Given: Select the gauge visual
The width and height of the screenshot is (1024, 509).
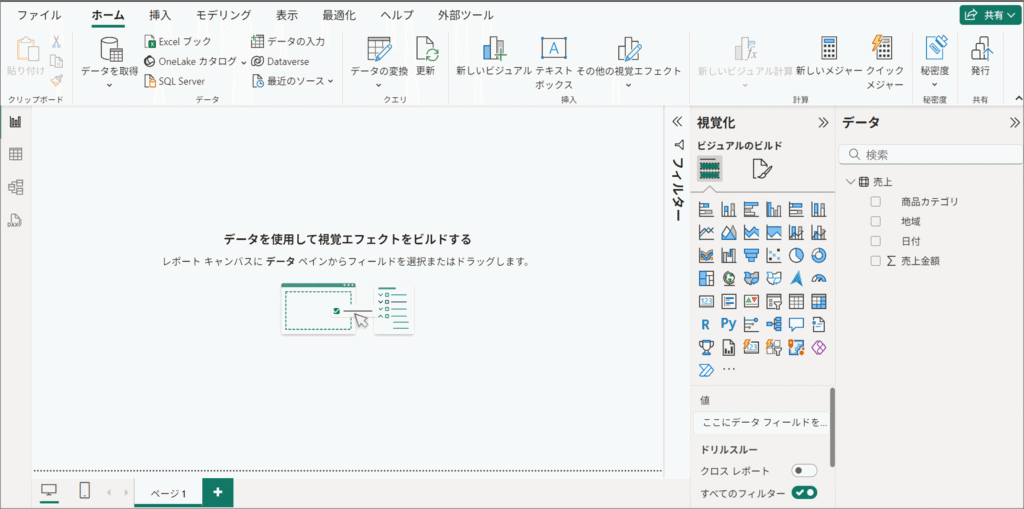Looking at the screenshot, I should coord(818,278).
